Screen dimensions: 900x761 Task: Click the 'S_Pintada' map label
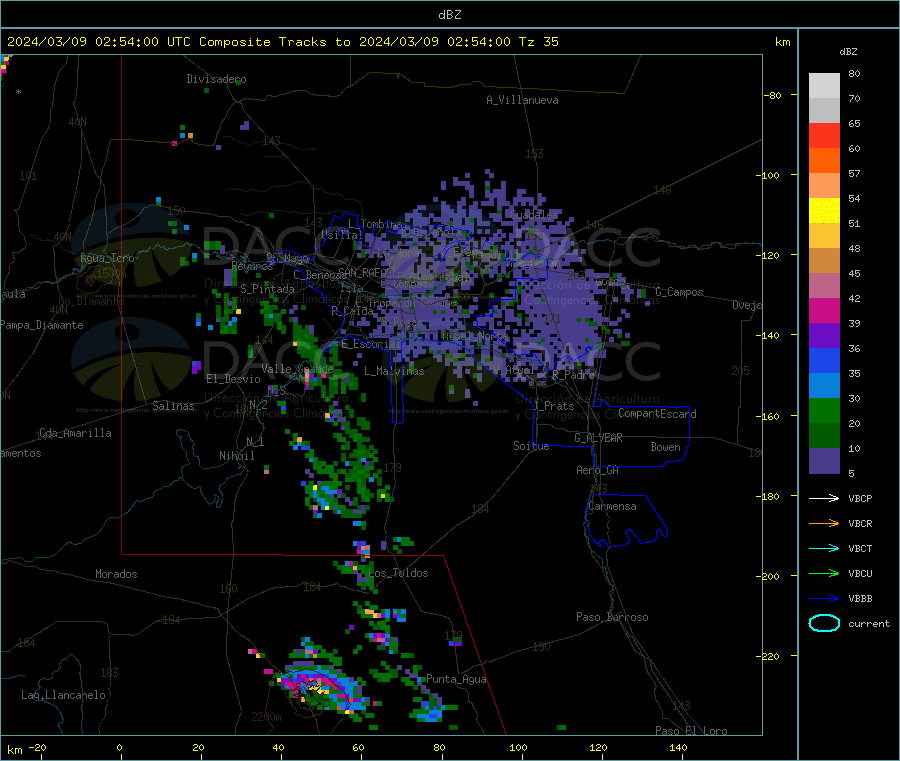point(267,289)
